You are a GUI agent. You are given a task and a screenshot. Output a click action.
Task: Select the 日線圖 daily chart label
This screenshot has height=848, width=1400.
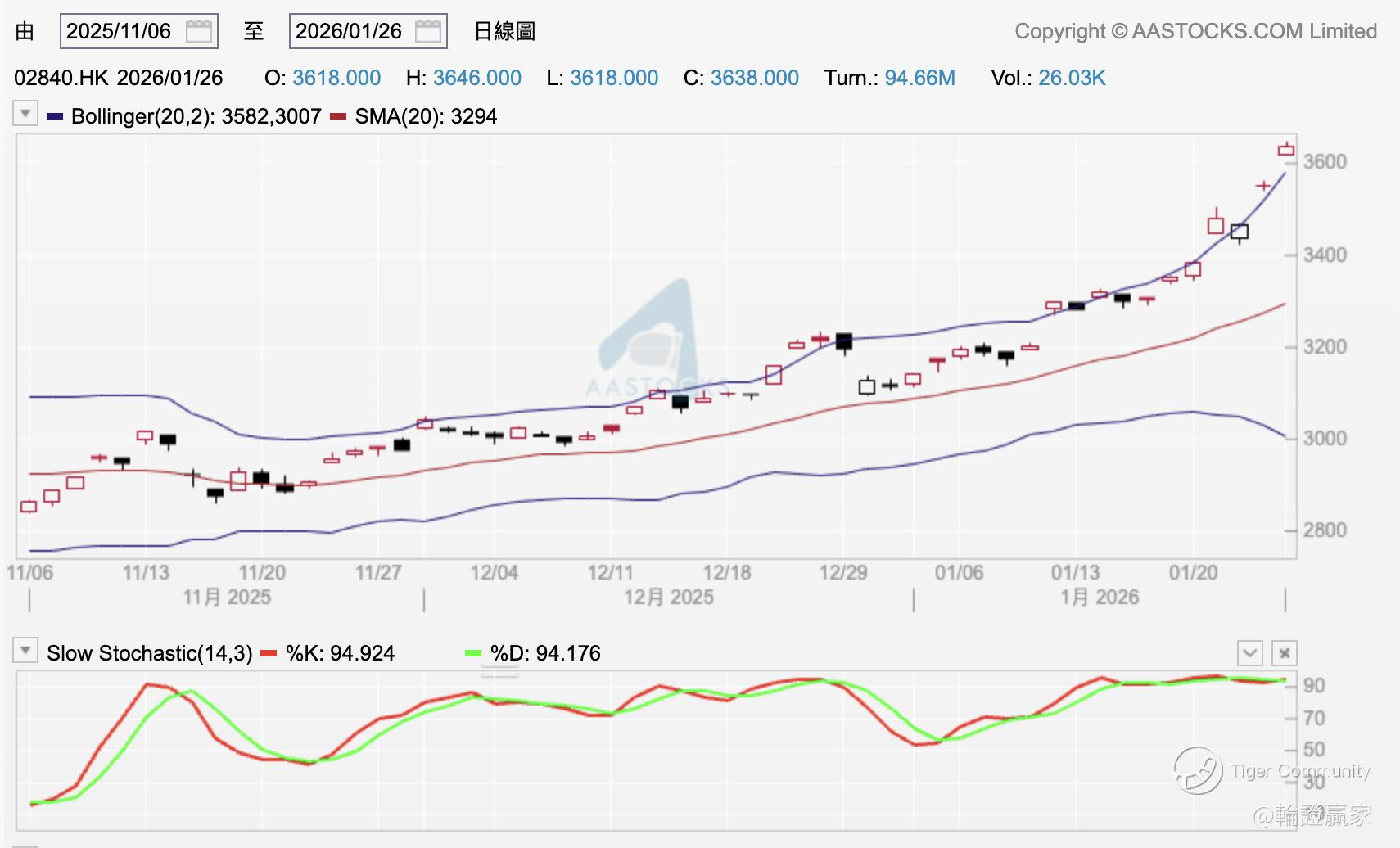(504, 32)
